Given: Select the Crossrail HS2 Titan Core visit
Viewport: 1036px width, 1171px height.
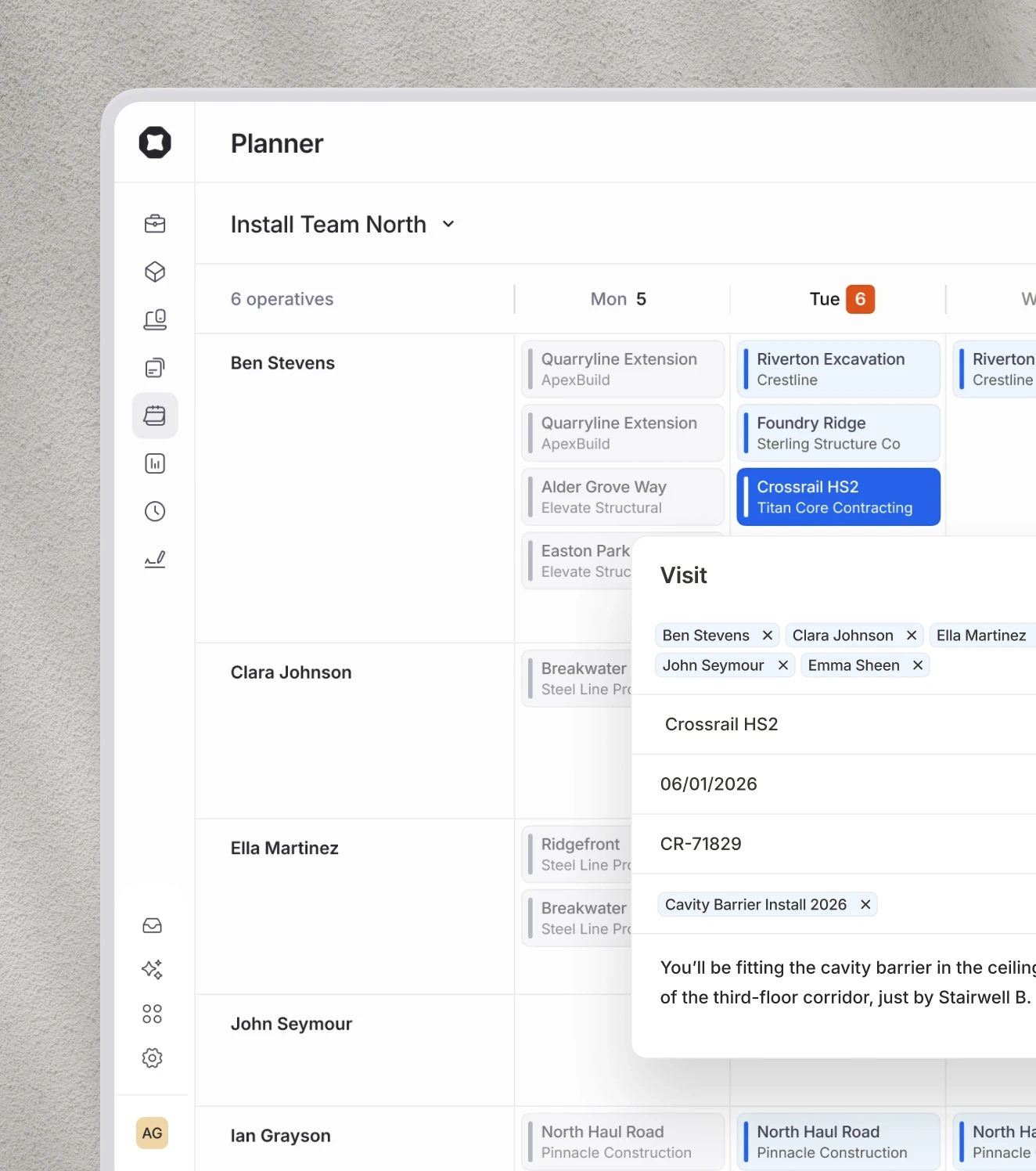Looking at the screenshot, I should (838, 497).
